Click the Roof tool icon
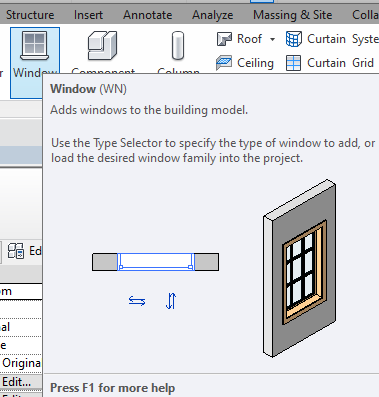Screen dimensions: 379x397 tap(224, 39)
